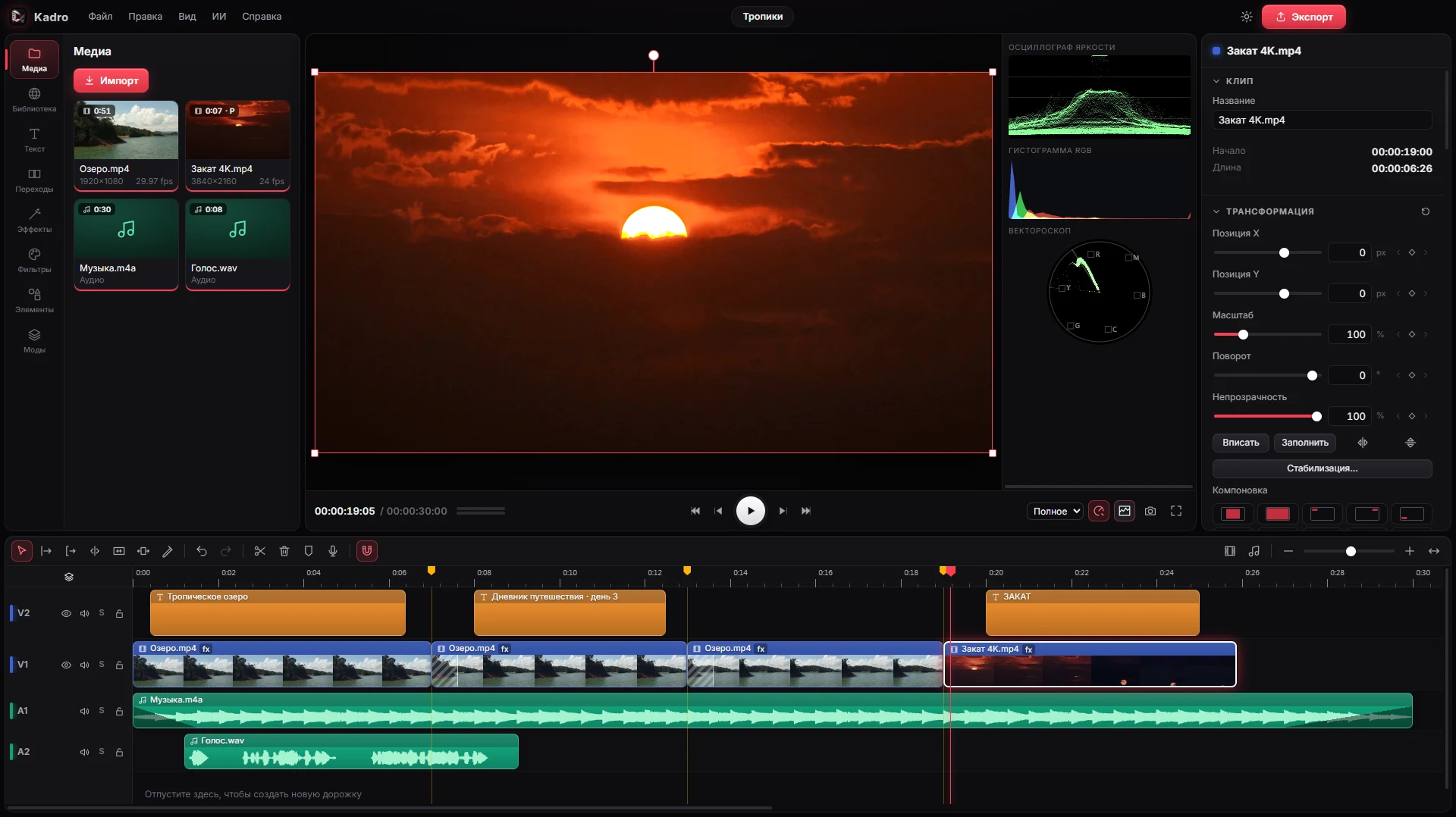
Task: Click the Название input field
Action: (x=1322, y=120)
